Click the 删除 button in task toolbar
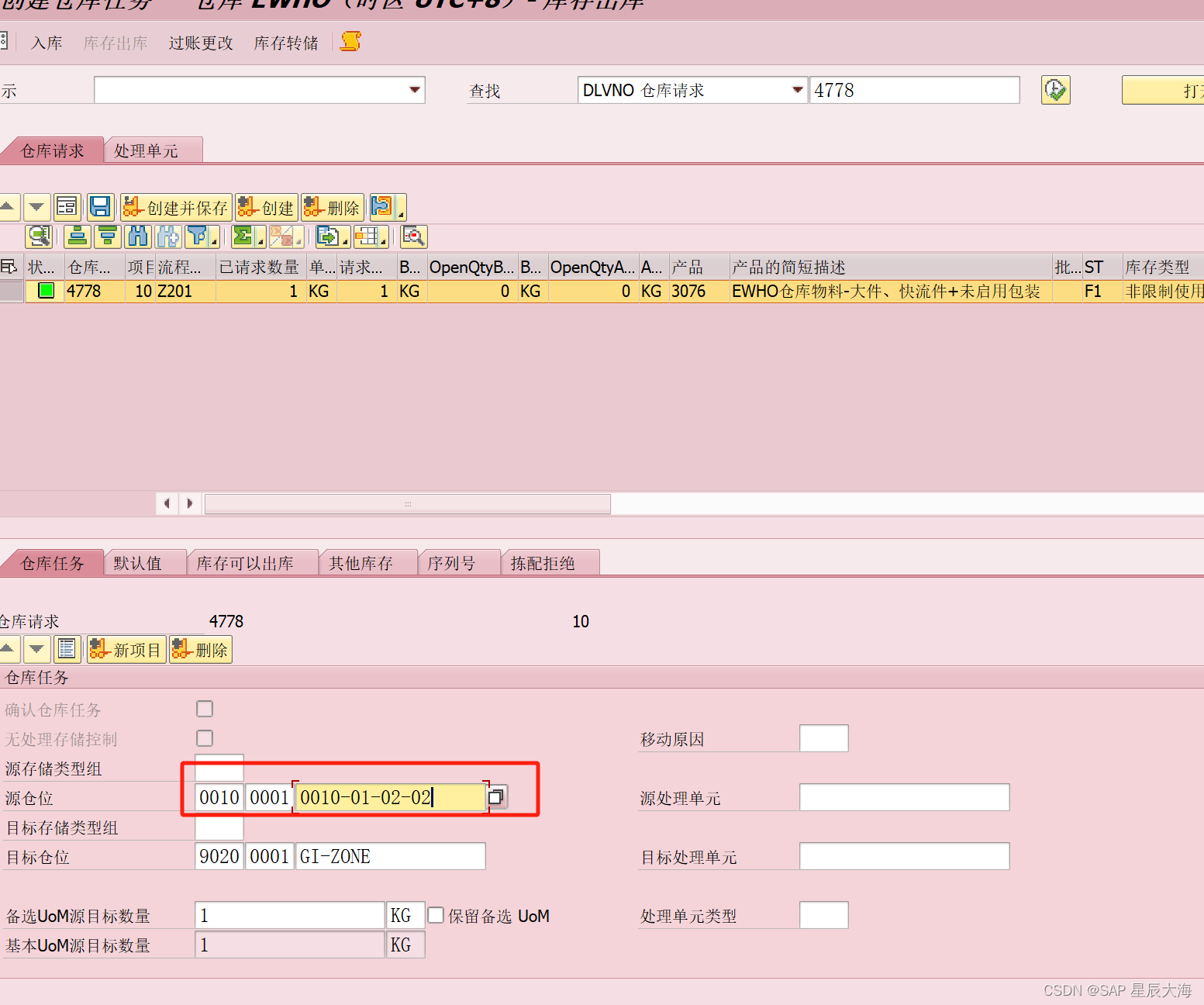This screenshot has height=1005, width=1204. coord(201,649)
